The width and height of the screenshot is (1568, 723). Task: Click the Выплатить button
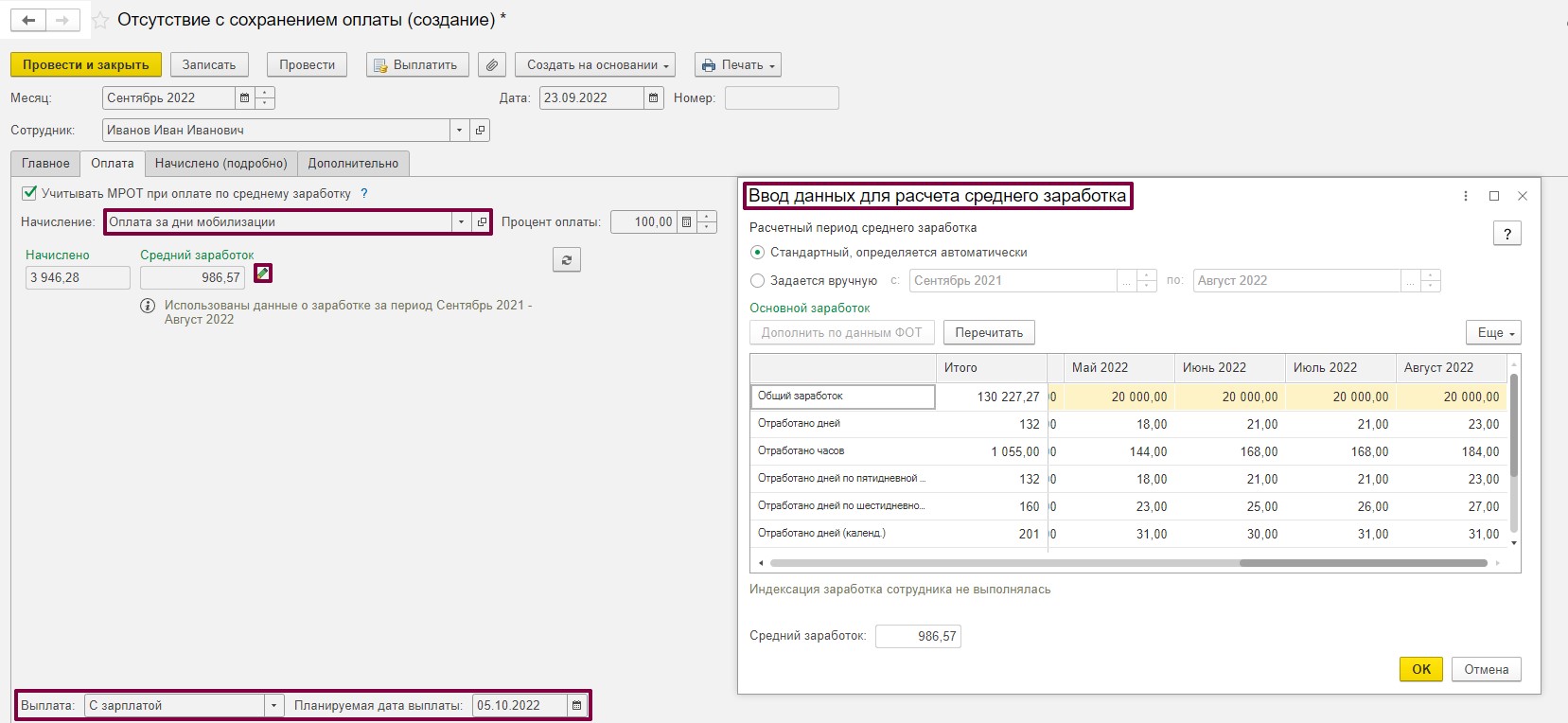pos(417,65)
